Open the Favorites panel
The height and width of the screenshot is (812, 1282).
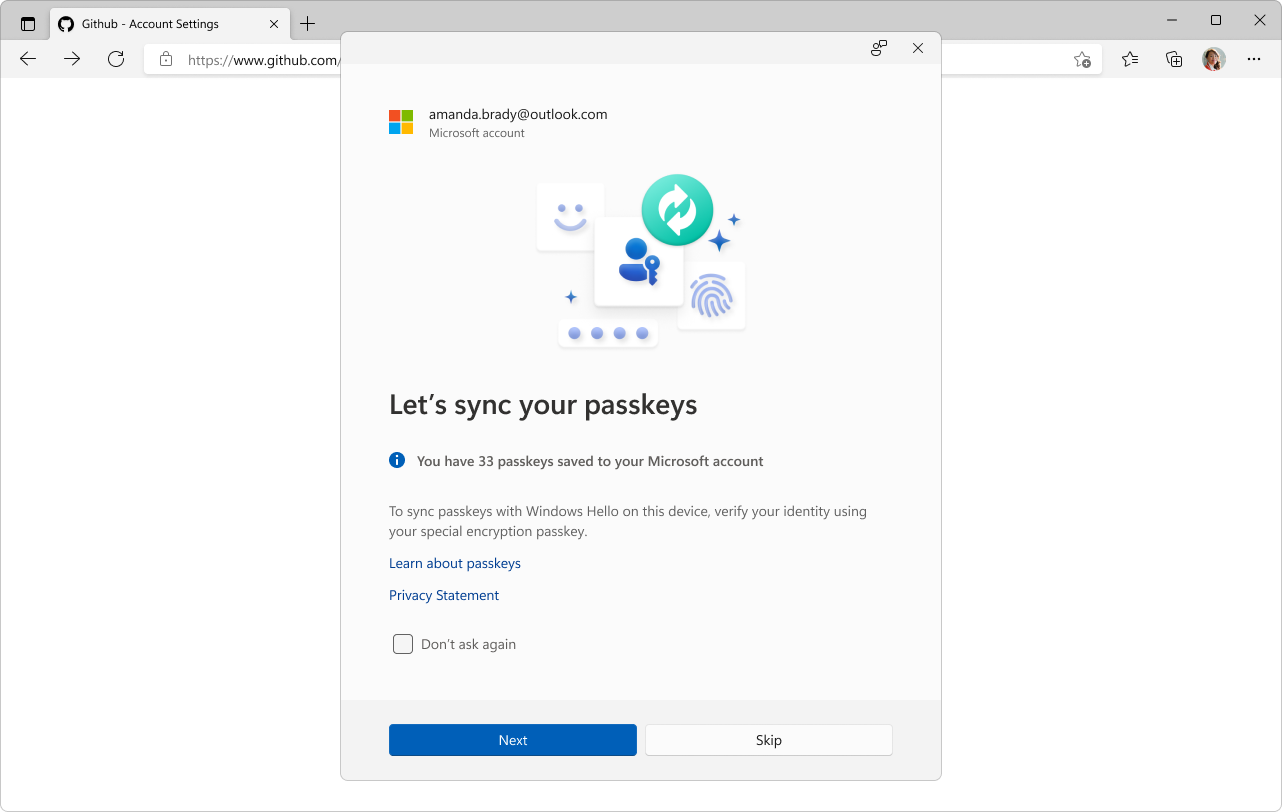(x=1130, y=59)
